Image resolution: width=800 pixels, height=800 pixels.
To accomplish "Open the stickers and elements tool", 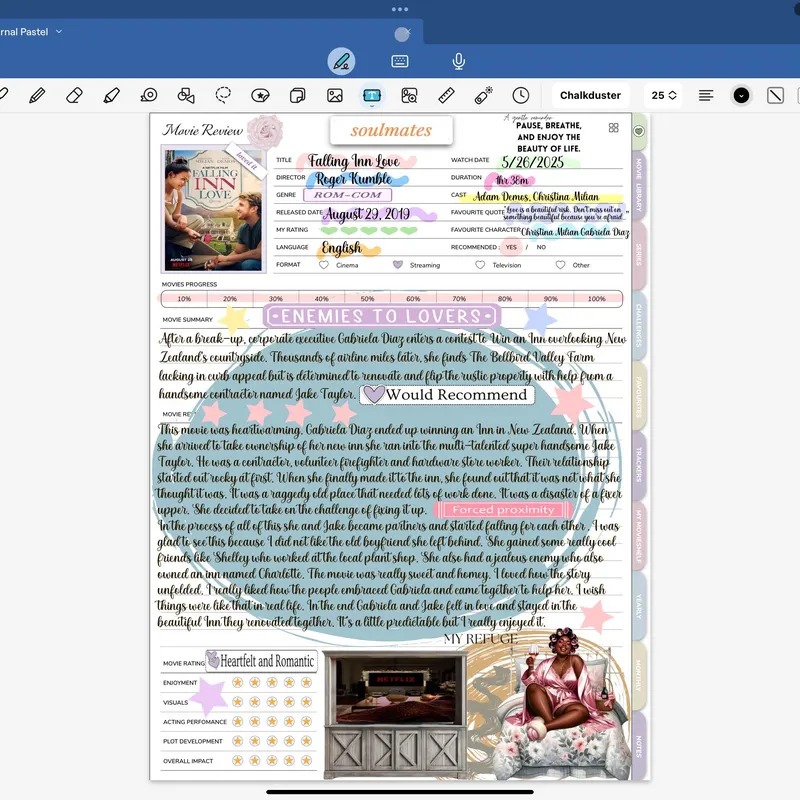I will [x=260, y=95].
